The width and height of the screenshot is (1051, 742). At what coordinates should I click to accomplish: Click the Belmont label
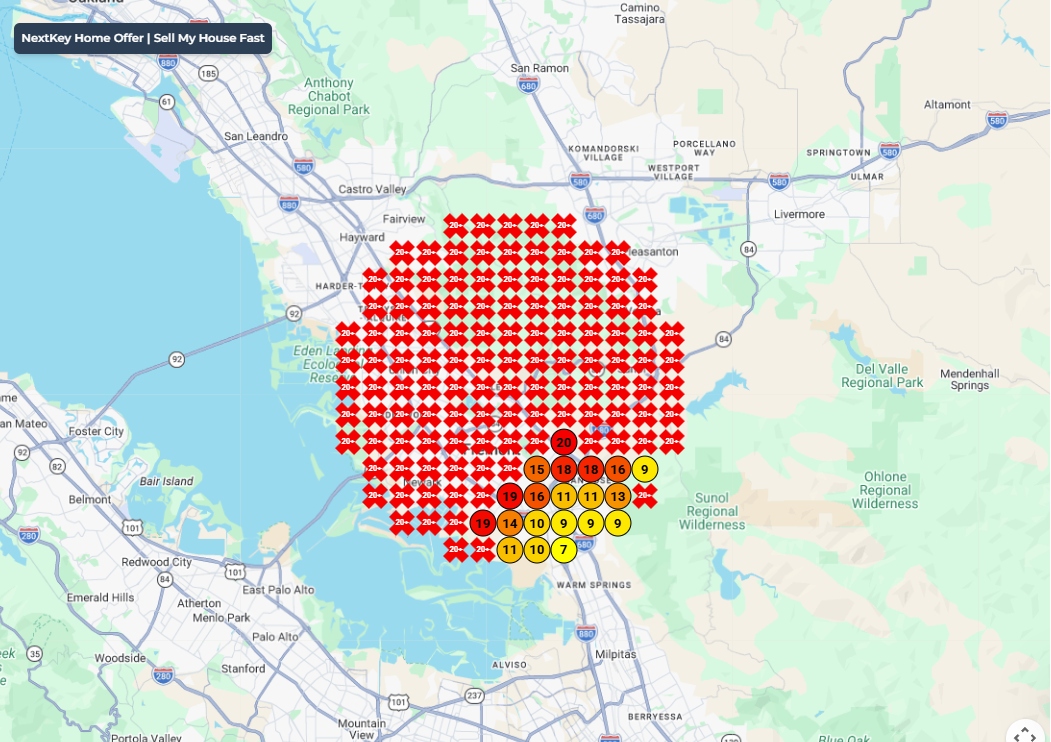click(x=90, y=500)
